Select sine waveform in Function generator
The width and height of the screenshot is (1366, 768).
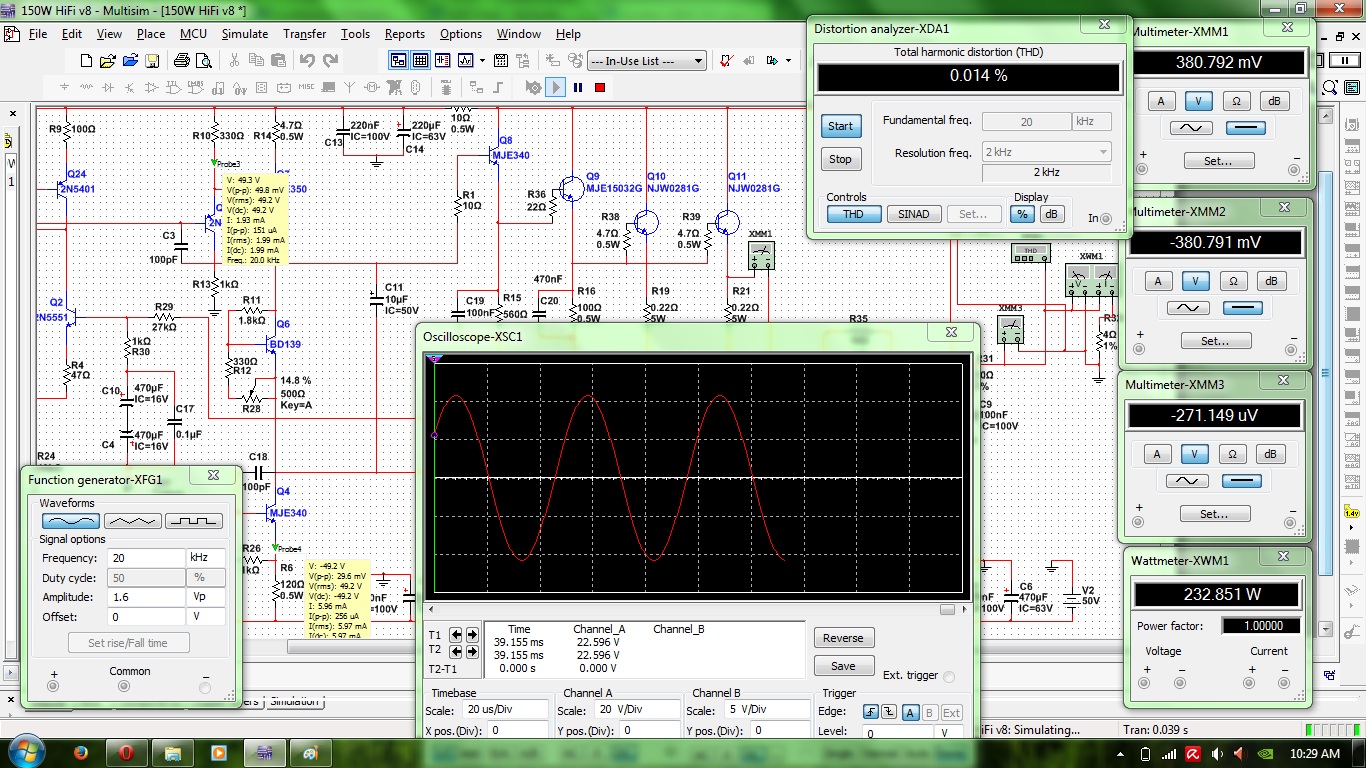coord(70,521)
